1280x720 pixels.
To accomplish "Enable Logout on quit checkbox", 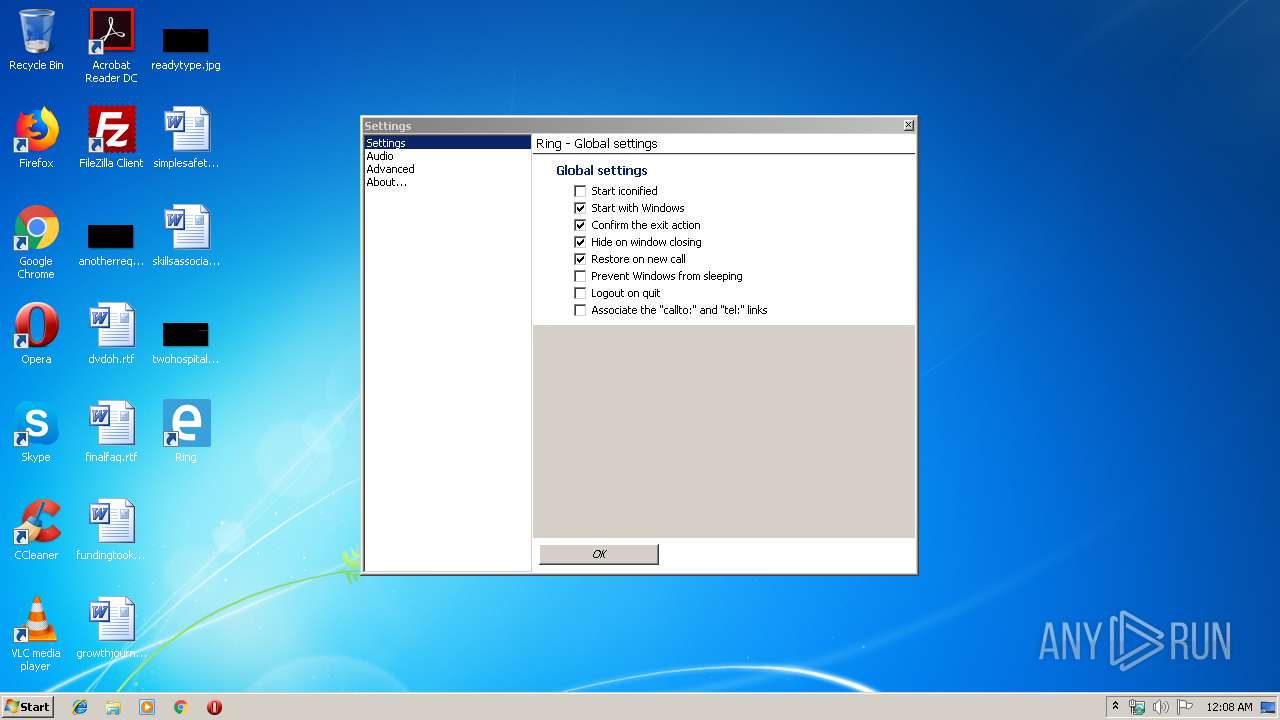I will coord(580,293).
